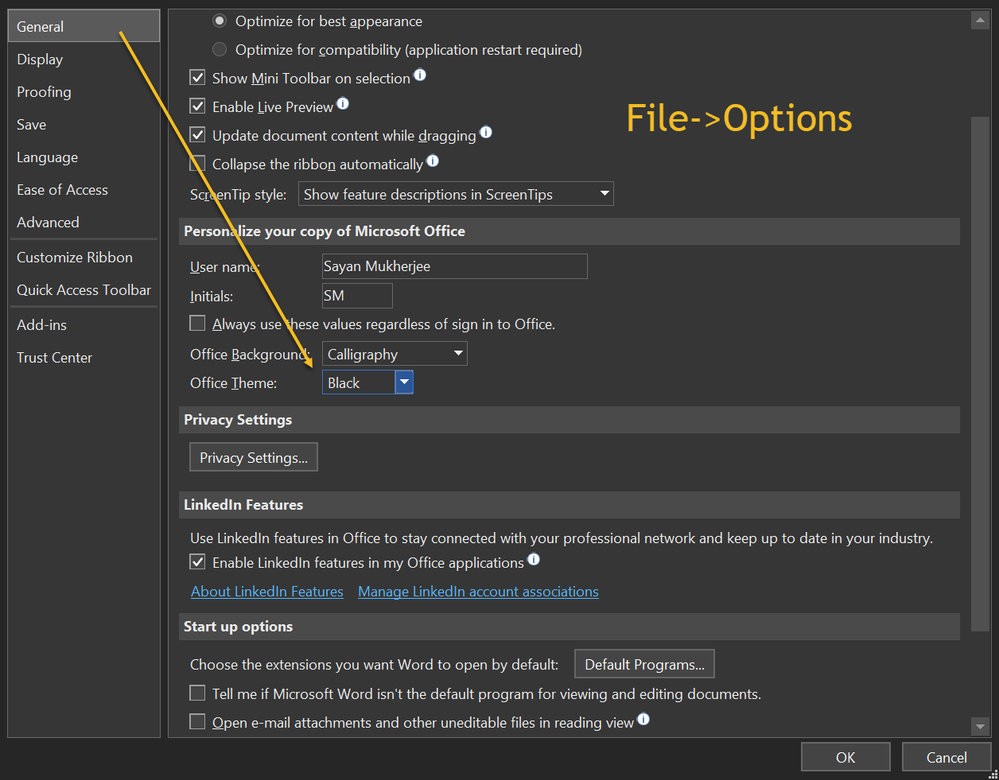Click scrollbar up arrow at top
999x780 pixels.
[980, 20]
